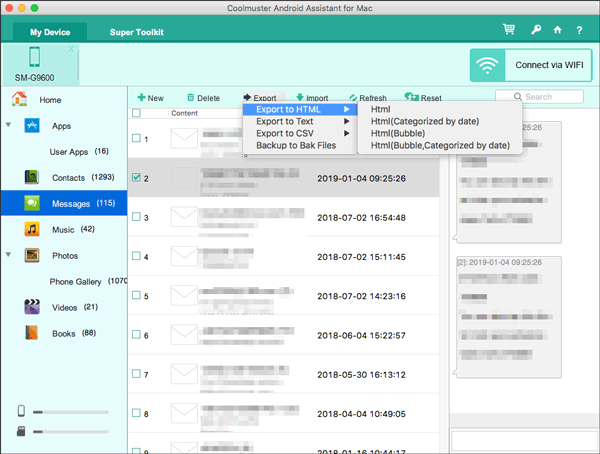Focus the Search input field

click(x=540, y=97)
